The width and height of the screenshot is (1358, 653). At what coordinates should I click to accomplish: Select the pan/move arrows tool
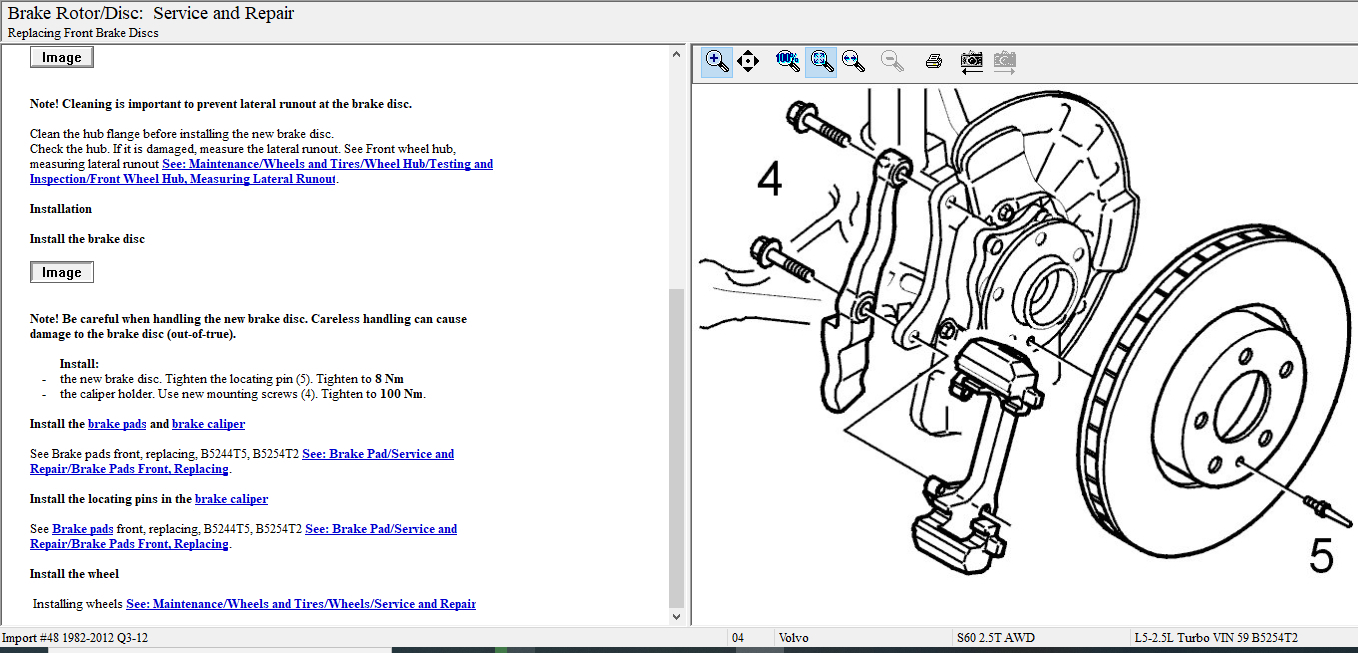[x=748, y=61]
